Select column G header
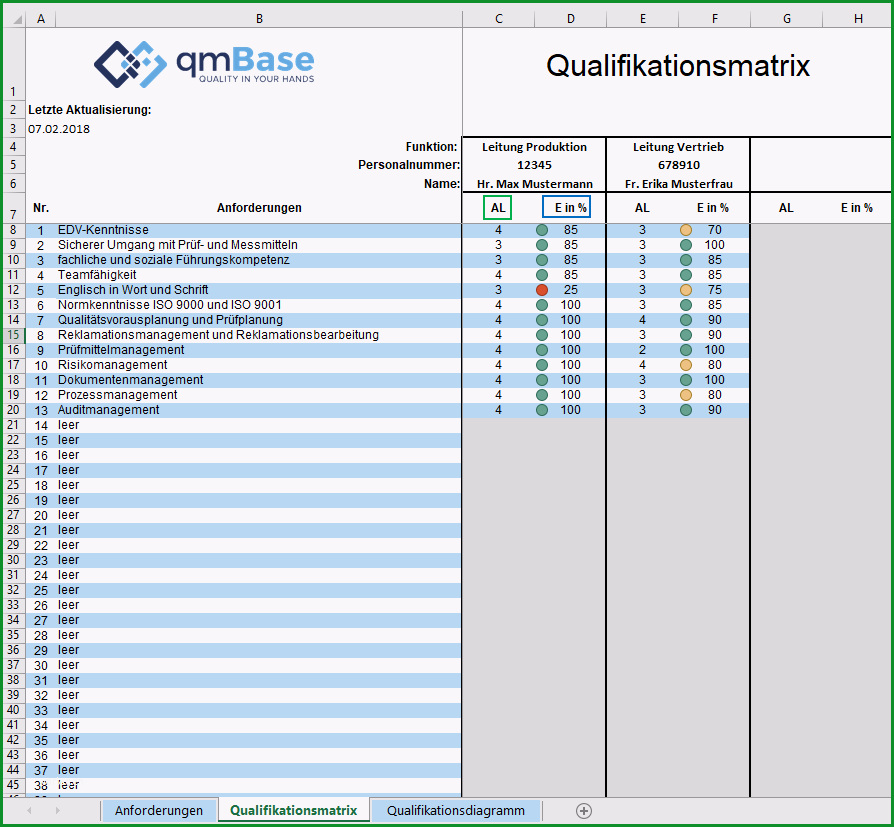 point(786,19)
